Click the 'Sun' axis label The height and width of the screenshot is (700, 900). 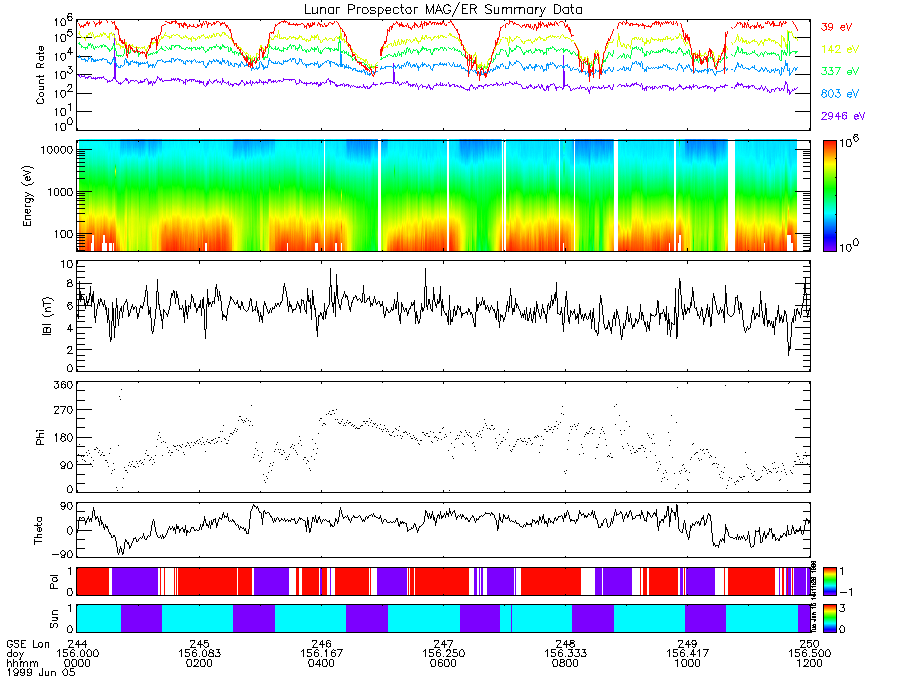53,619
